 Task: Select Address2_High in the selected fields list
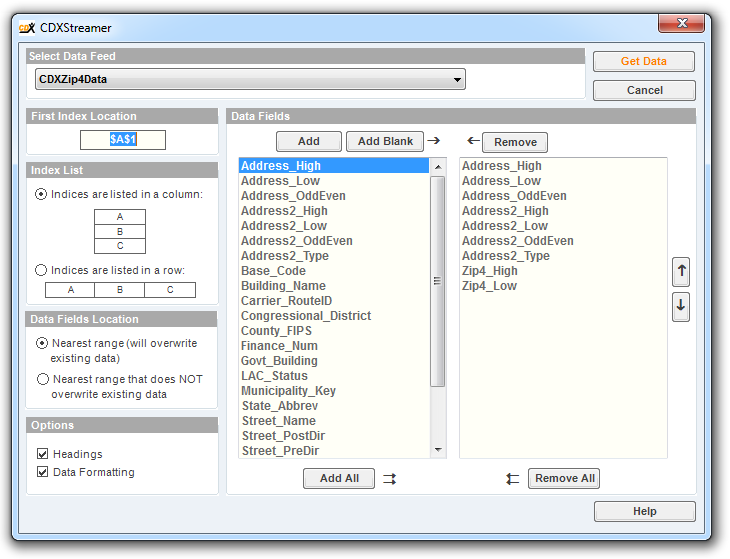tap(563, 211)
